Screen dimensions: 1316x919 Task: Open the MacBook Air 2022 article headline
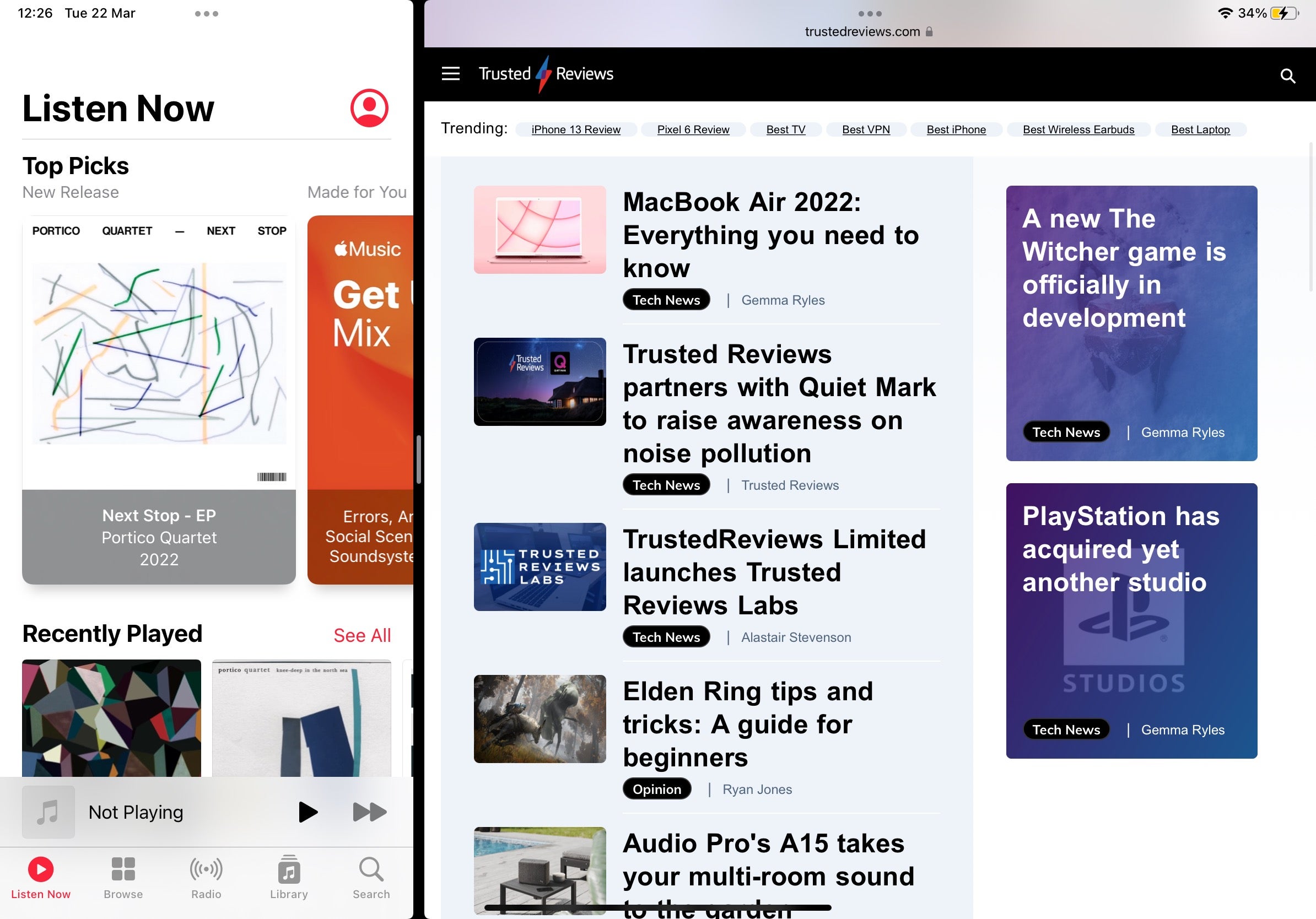pyautogui.click(x=771, y=235)
